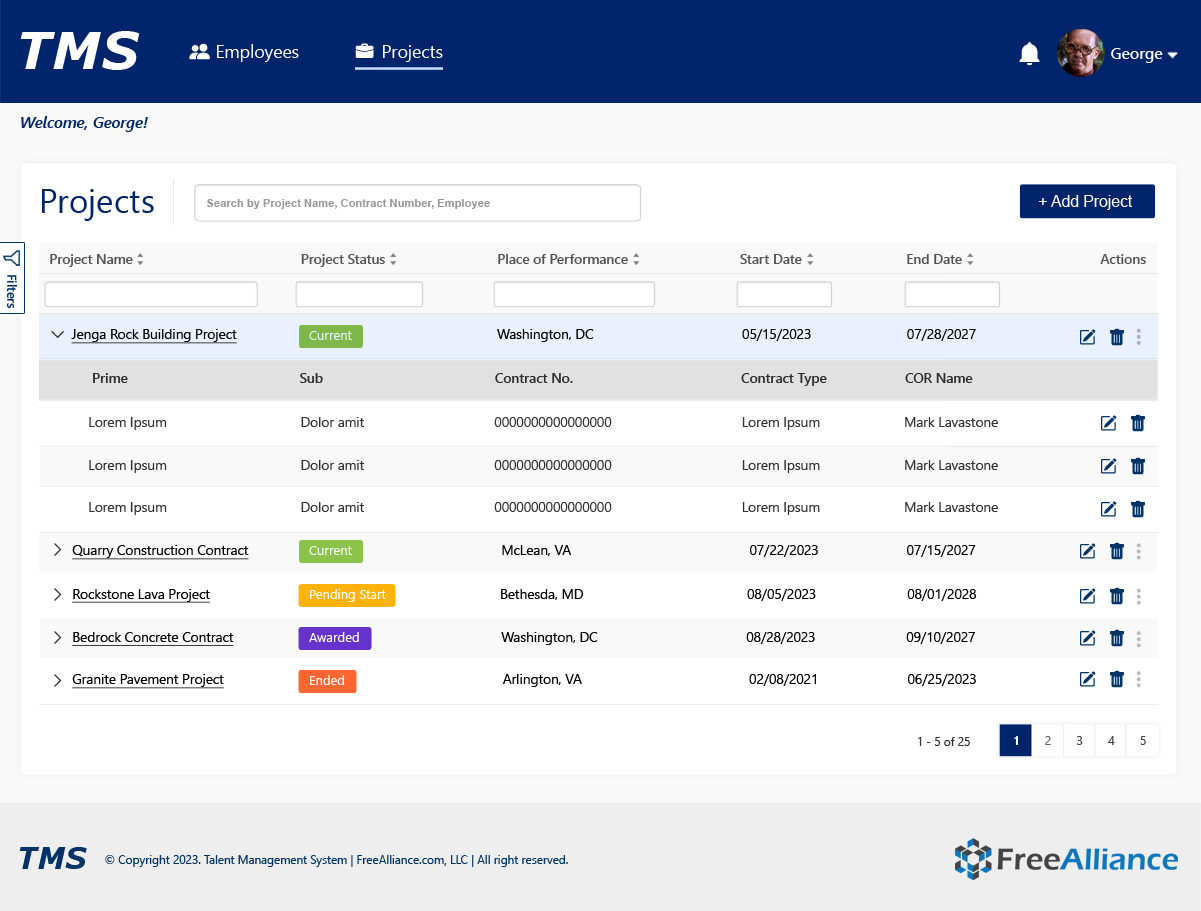The width and height of the screenshot is (1201, 911).
Task: Open more options for Rockstone Lava Project
Action: click(x=1139, y=596)
